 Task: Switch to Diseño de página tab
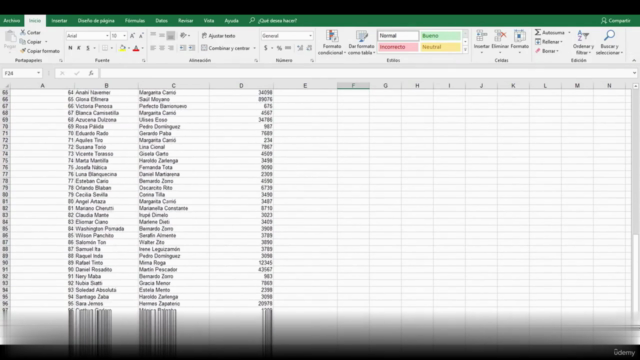point(96,20)
